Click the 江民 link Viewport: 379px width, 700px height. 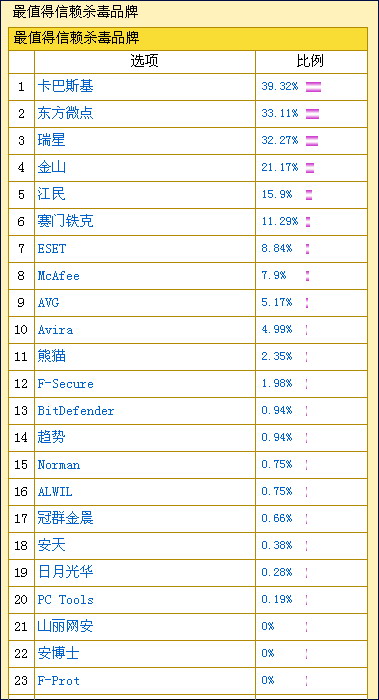[51, 194]
